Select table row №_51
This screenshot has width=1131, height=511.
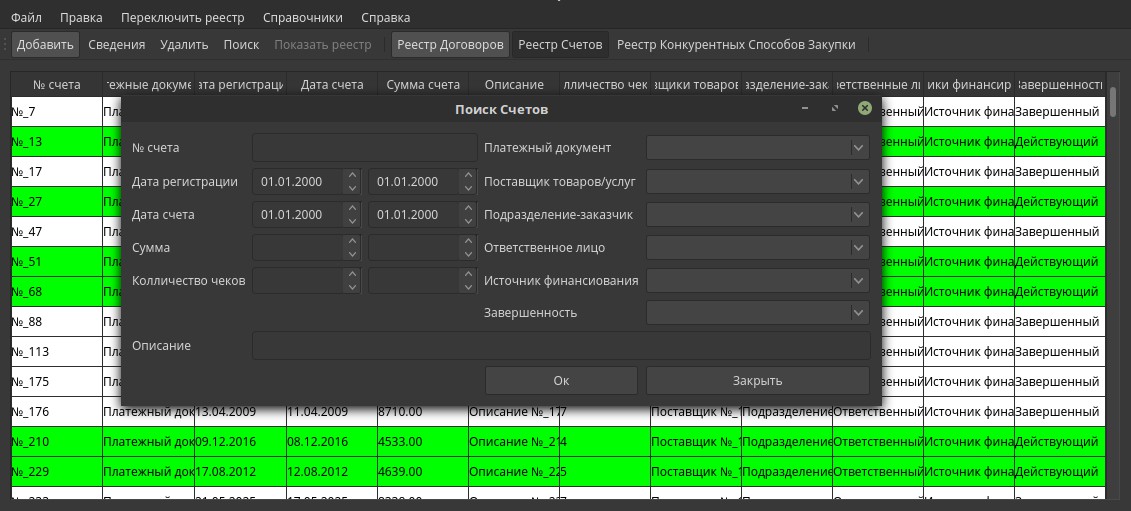click(x=57, y=262)
